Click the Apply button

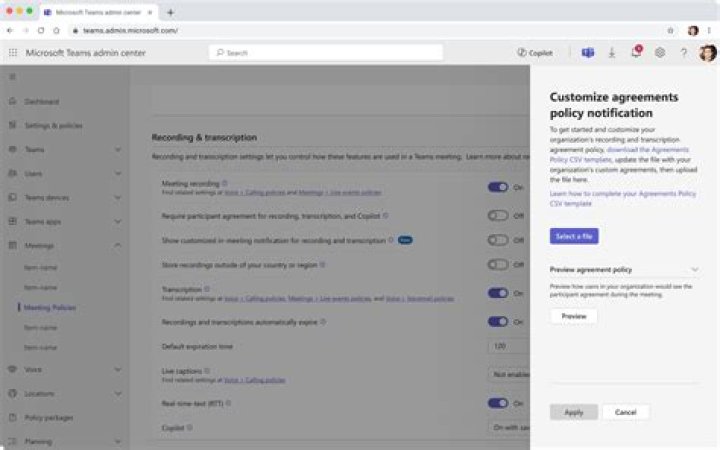point(574,412)
